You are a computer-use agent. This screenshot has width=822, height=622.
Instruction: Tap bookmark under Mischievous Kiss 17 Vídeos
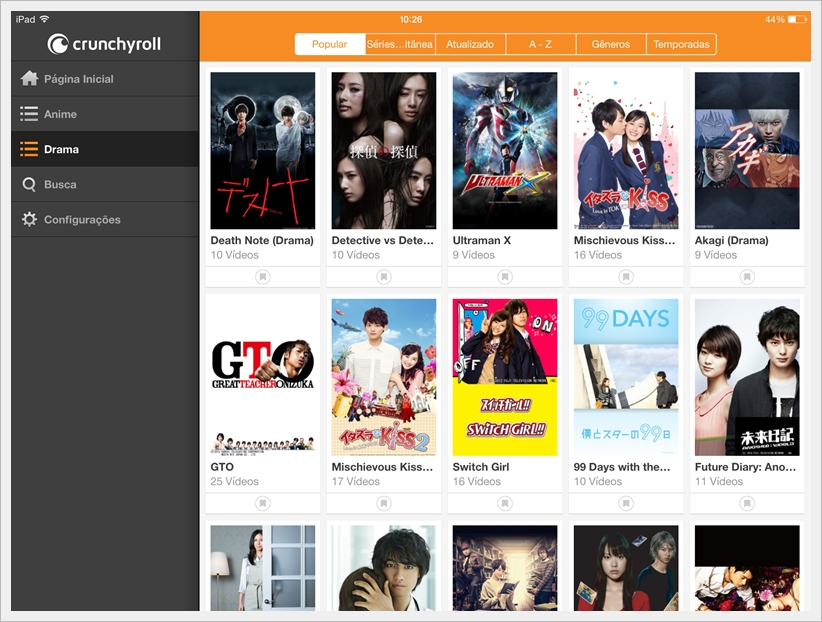(384, 503)
